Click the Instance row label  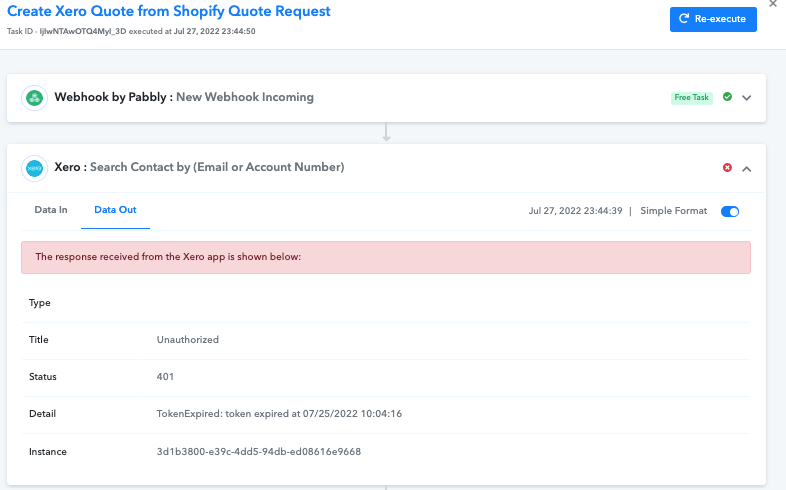coord(48,452)
